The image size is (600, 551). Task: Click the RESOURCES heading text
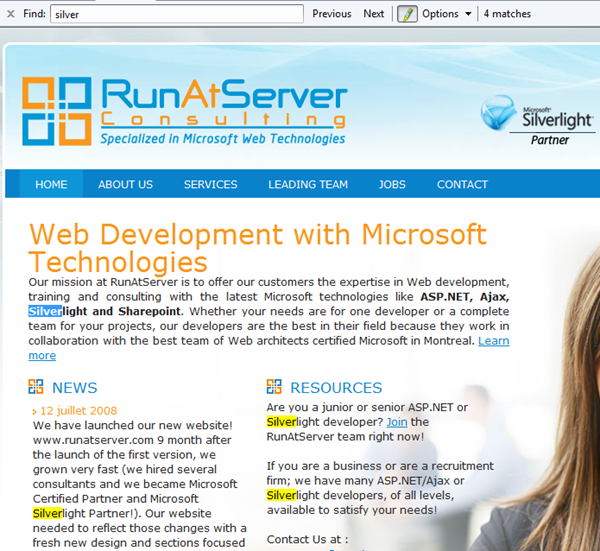[336, 388]
